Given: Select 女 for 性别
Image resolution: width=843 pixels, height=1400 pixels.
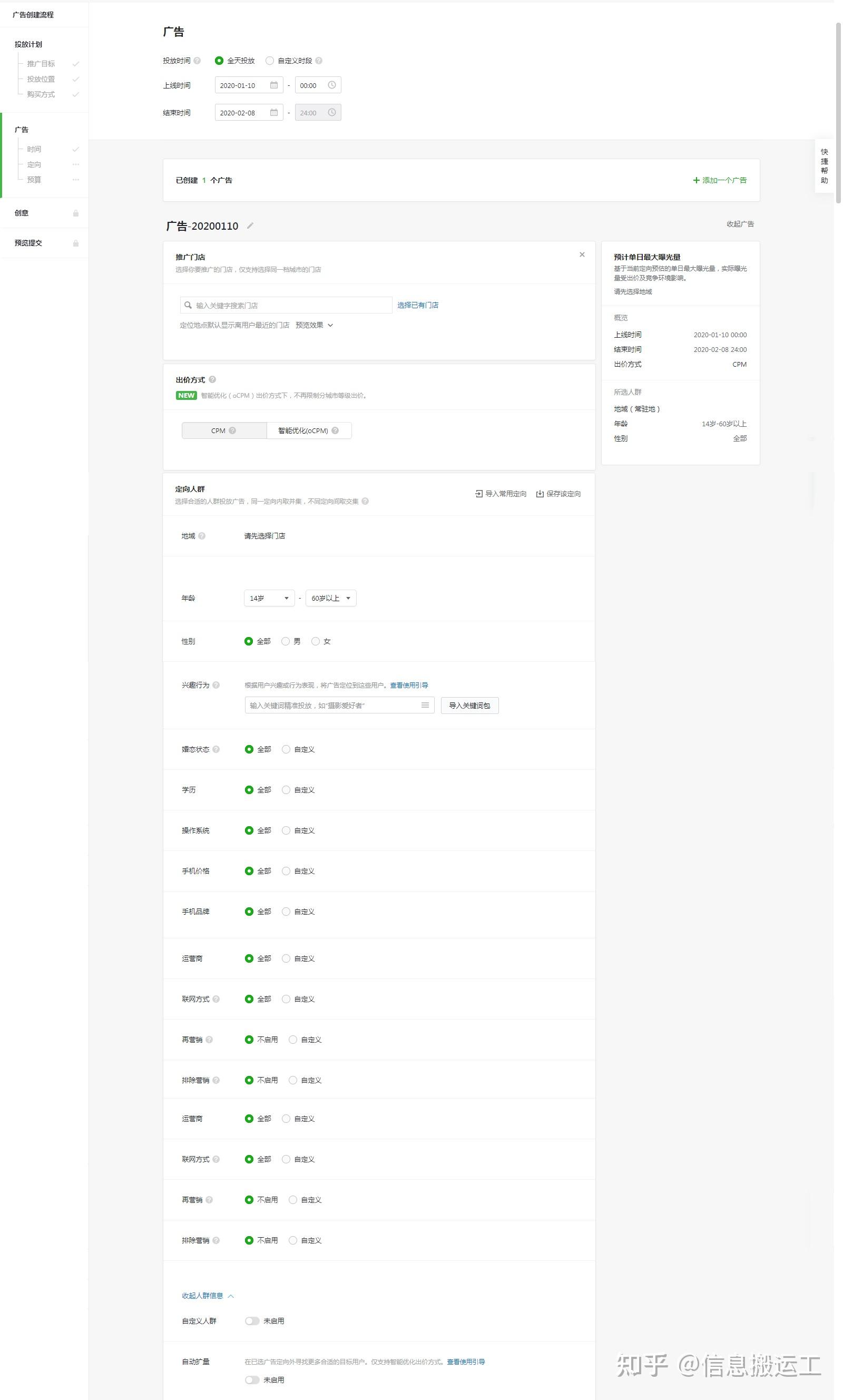Looking at the screenshot, I should 315,641.
